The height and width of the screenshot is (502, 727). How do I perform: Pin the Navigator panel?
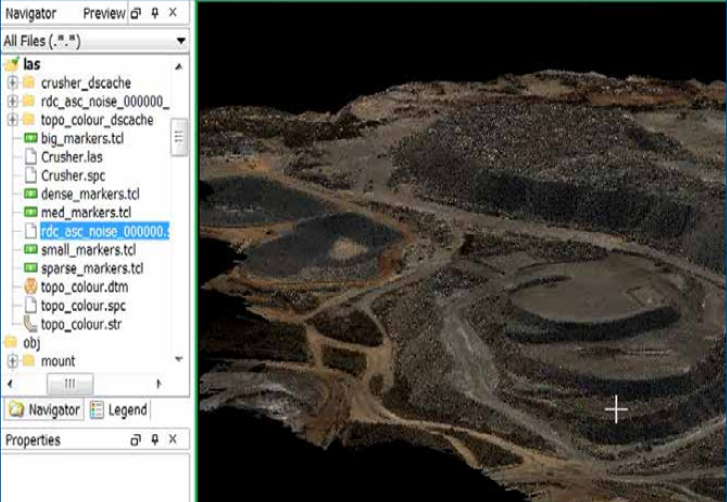click(x=153, y=13)
